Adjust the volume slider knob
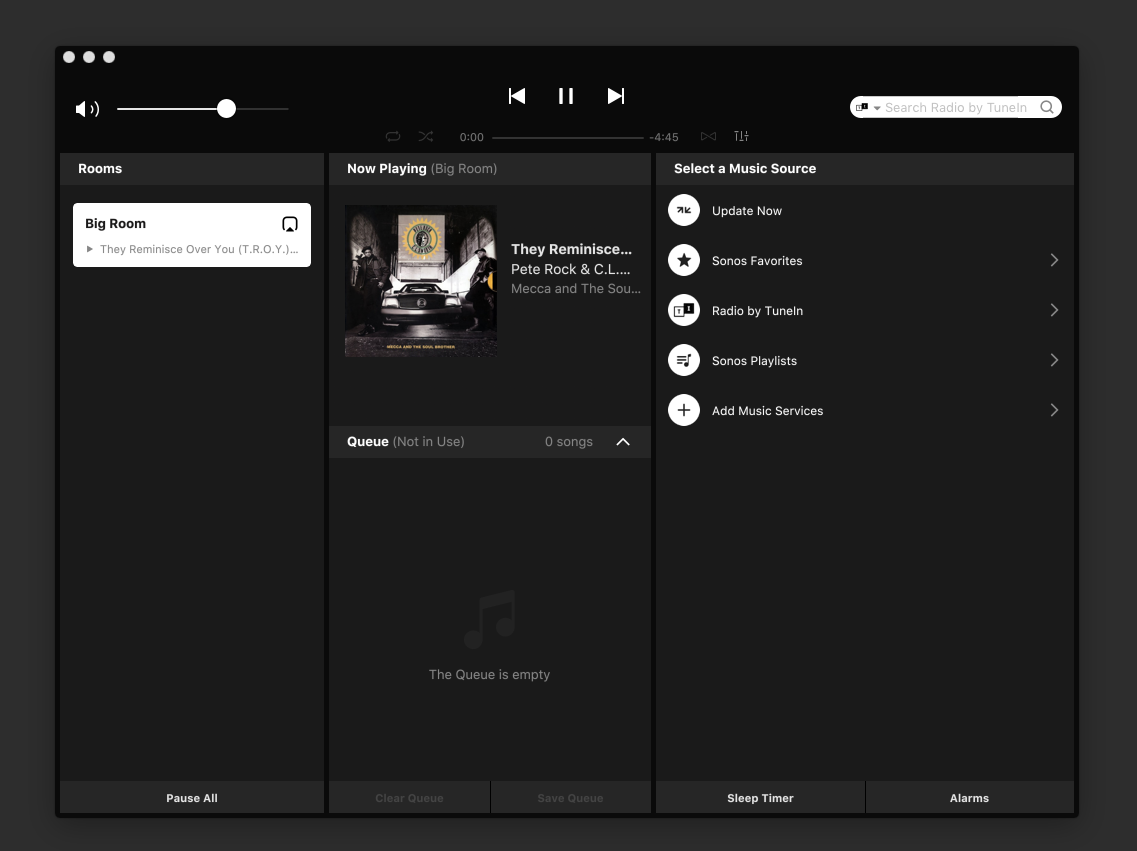Image resolution: width=1137 pixels, height=851 pixels. [226, 109]
